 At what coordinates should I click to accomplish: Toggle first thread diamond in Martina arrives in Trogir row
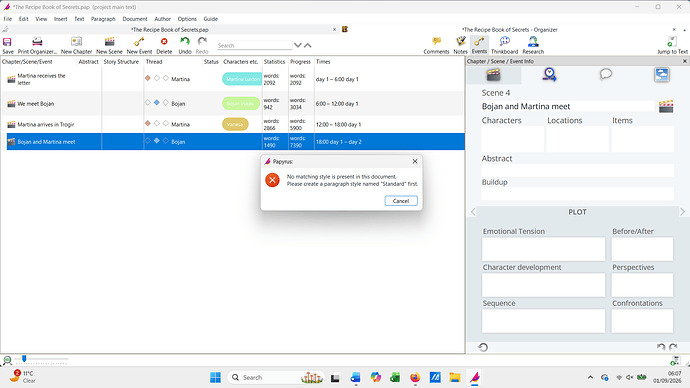point(148,123)
